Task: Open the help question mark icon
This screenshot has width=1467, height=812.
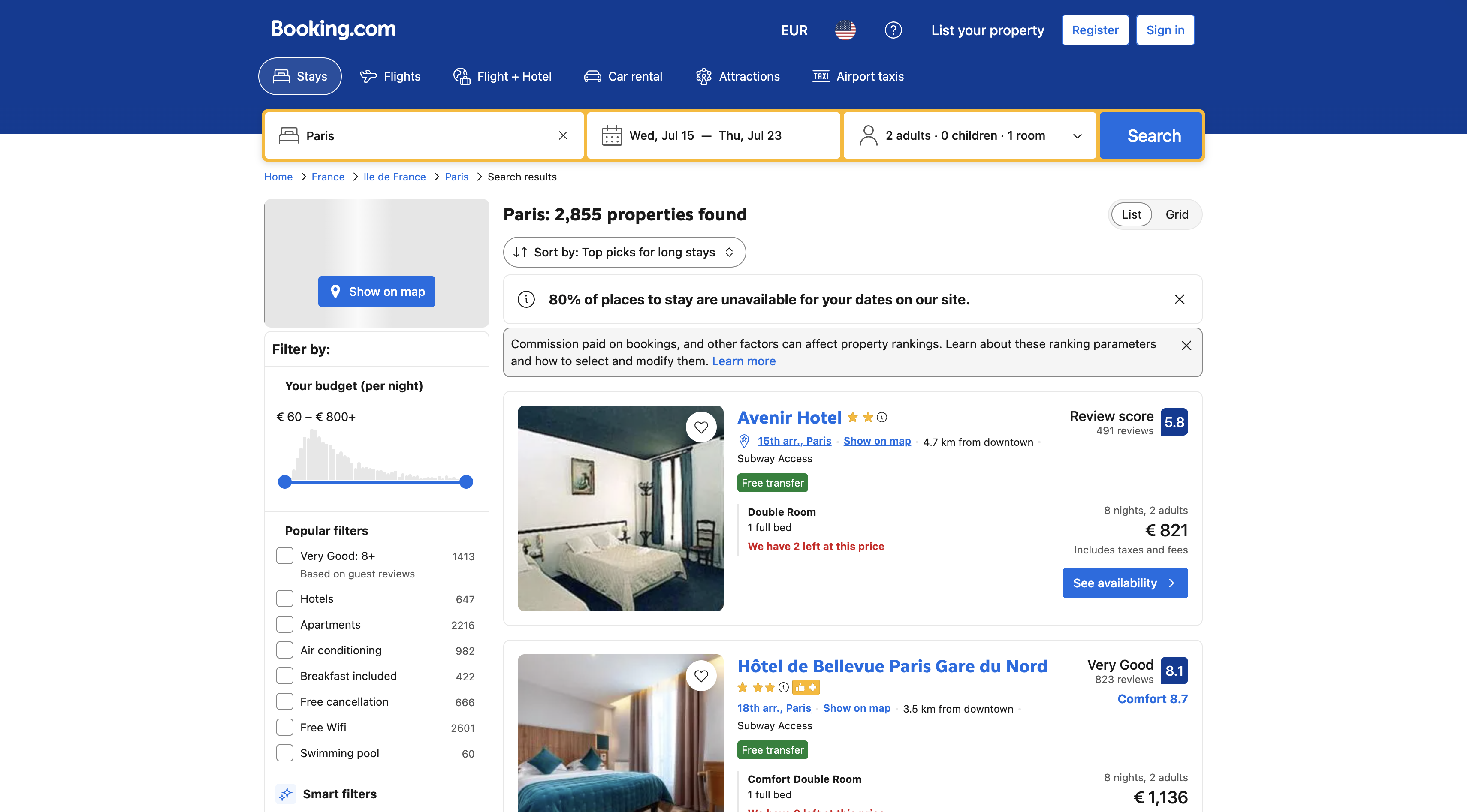Action: tap(893, 30)
